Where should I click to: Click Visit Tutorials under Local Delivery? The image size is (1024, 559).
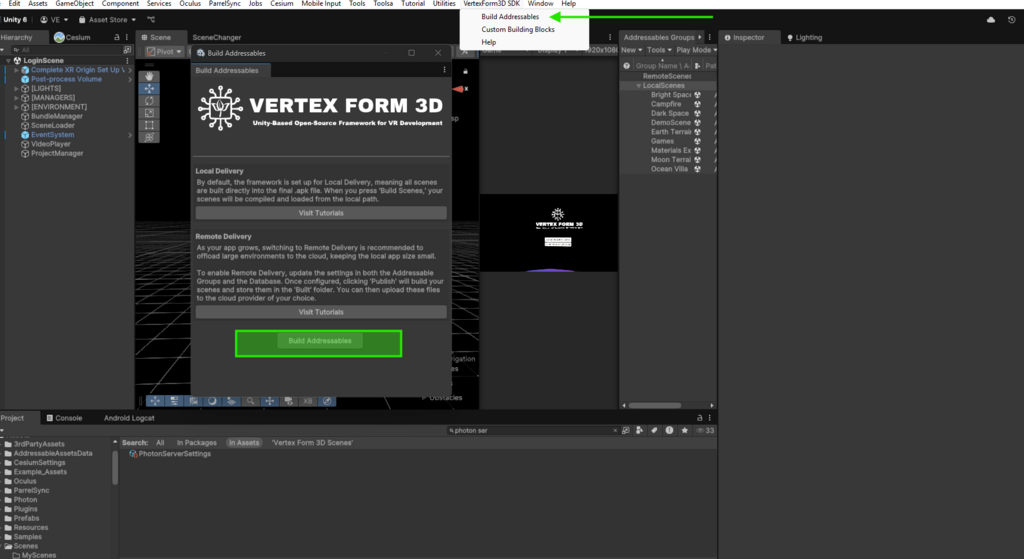pyautogui.click(x=321, y=213)
